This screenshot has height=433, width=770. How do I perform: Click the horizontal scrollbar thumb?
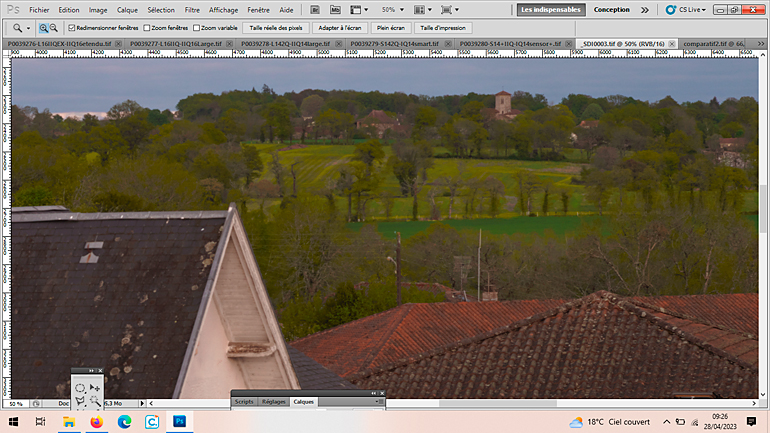coord(497,404)
